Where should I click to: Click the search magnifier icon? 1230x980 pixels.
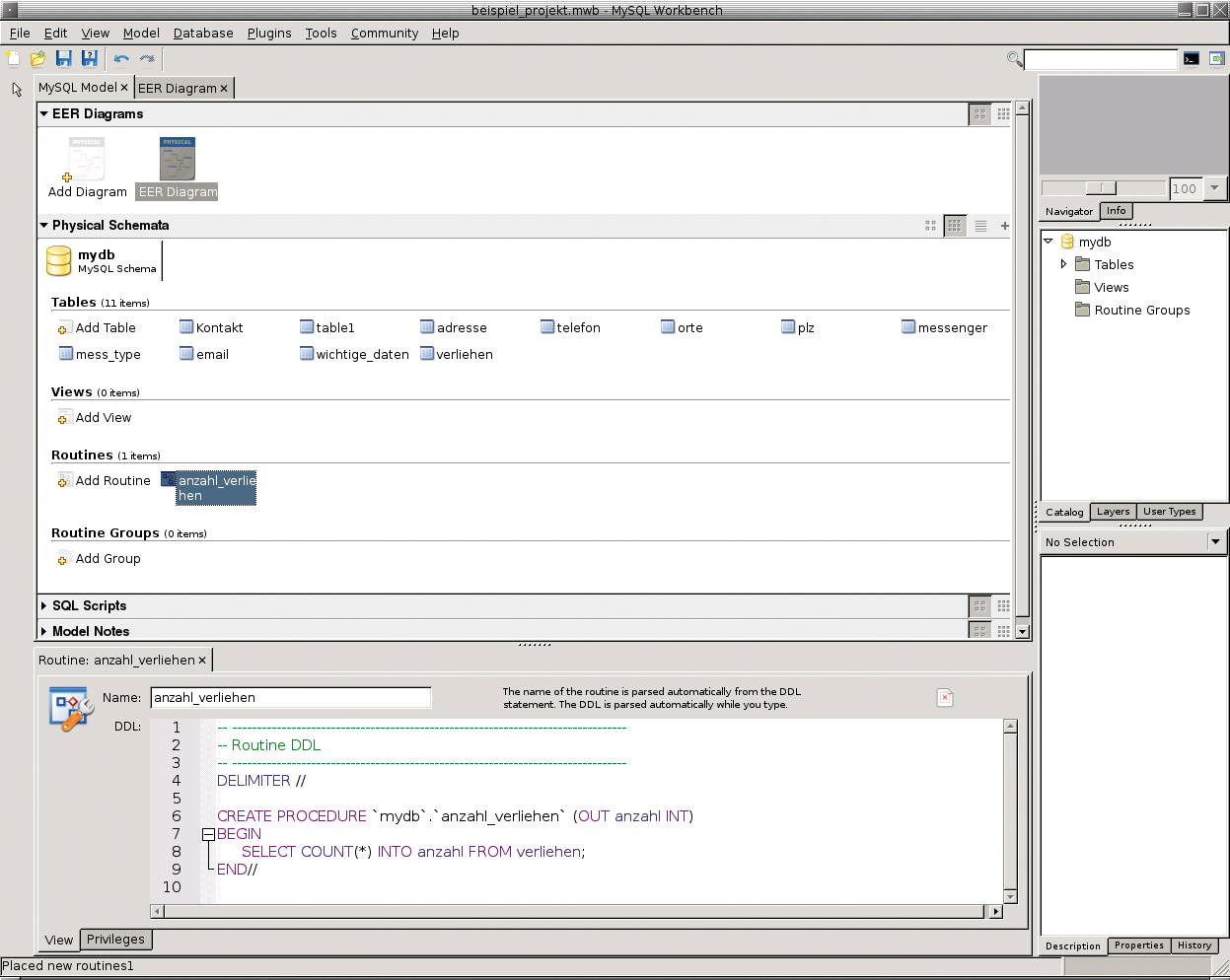pos(1014,59)
